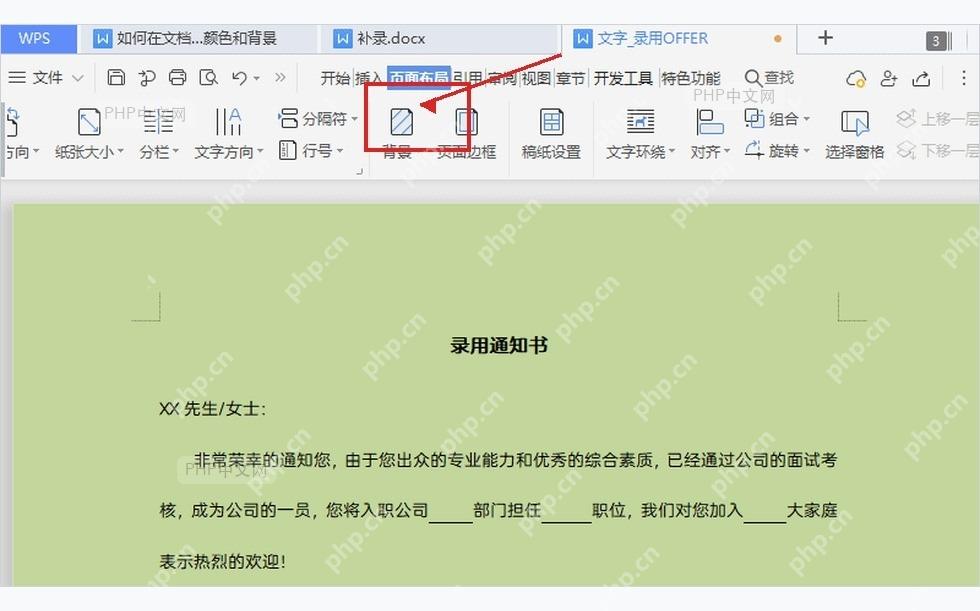Open the 组合 group dropdown
Screen dimensions: 980x611
(x=777, y=118)
